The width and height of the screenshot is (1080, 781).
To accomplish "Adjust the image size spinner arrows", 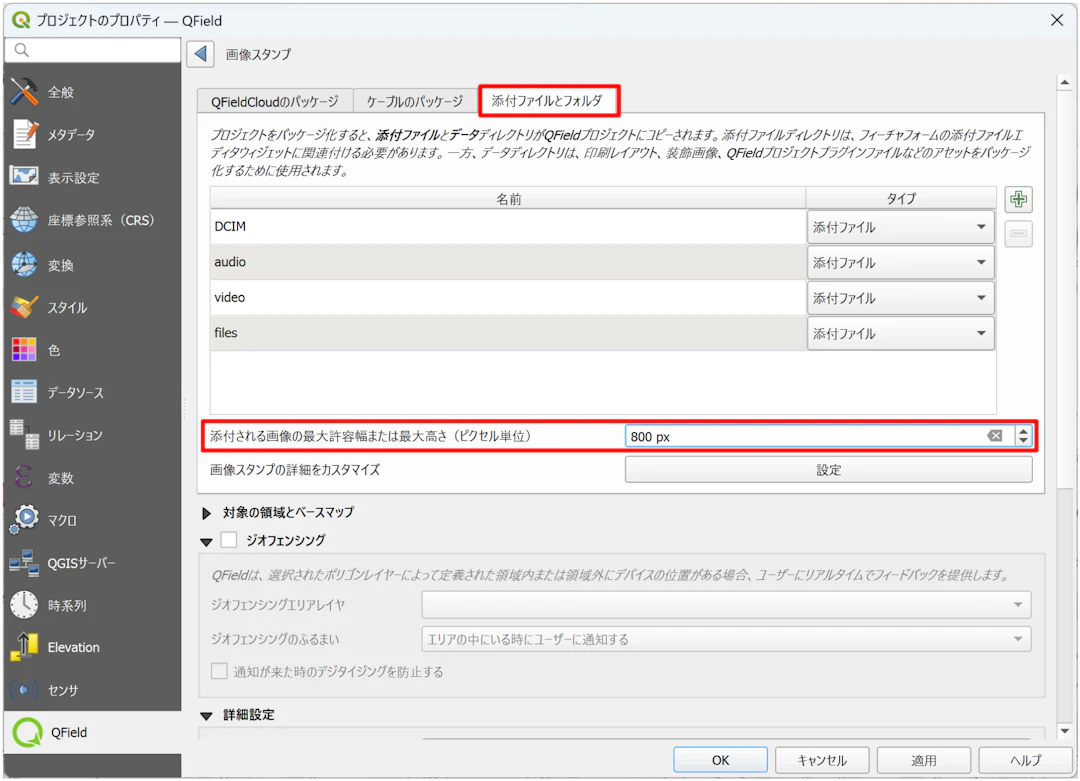I will (x=1023, y=436).
